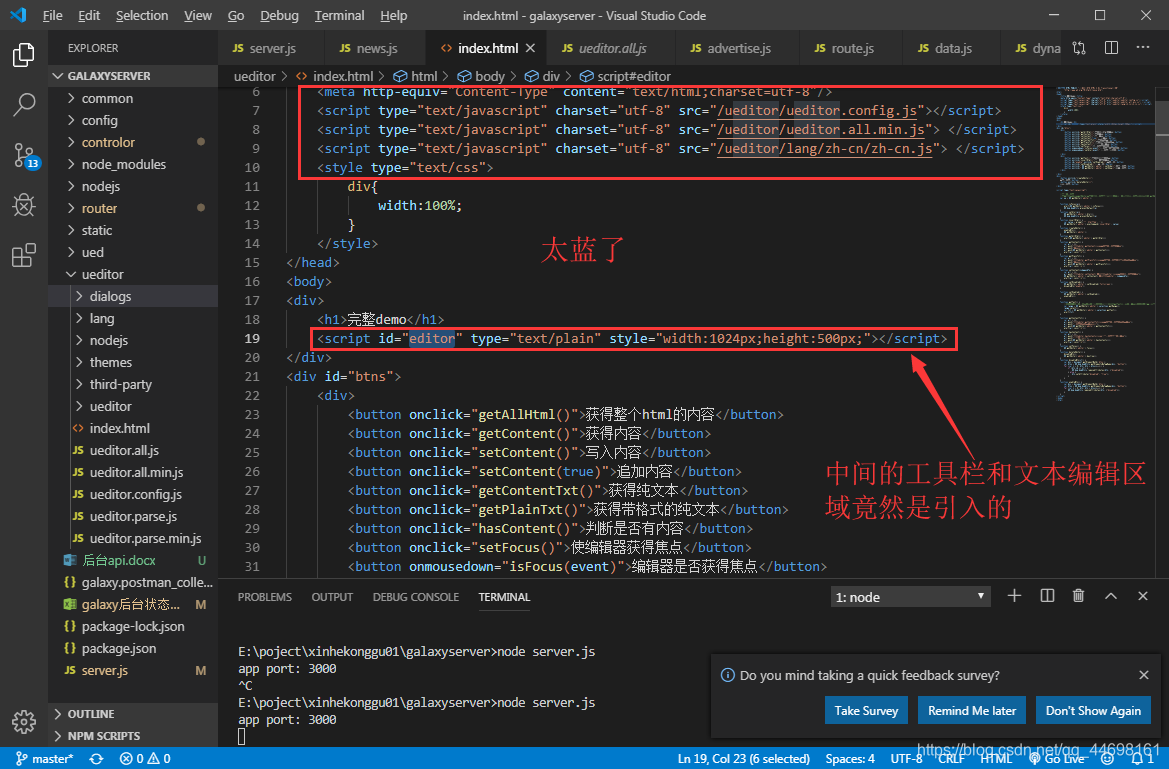Expand the dialogs subfolder
This screenshot has height=769, width=1169.
click(133, 296)
